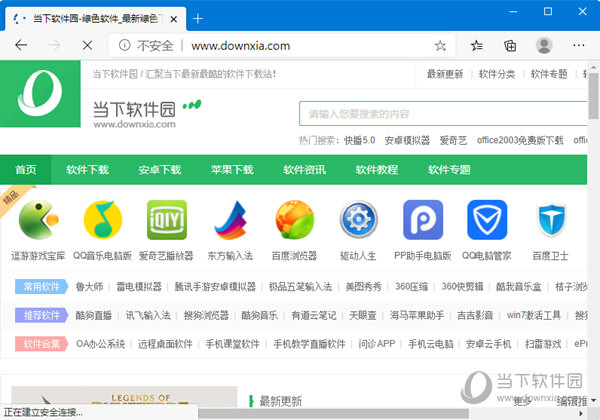
Task: Open the 腾讯手游安卓模拟器 link
Action: (215, 287)
